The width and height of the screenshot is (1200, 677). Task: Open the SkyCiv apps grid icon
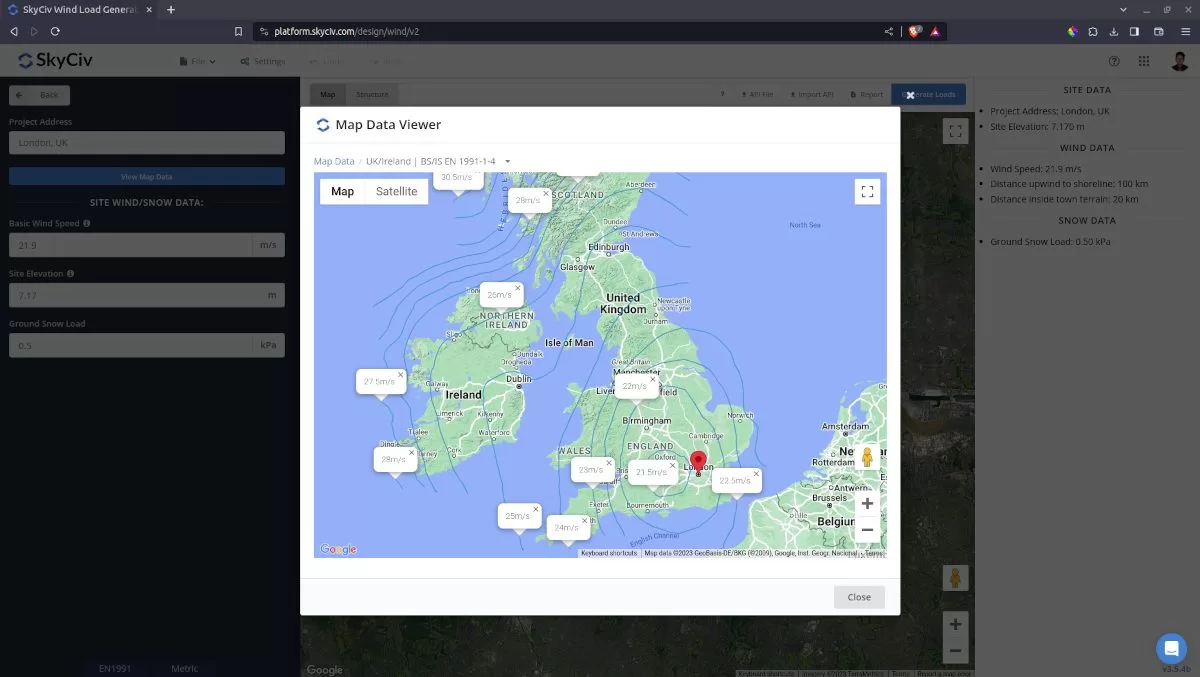pyautogui.click(x=1143, y=61)
